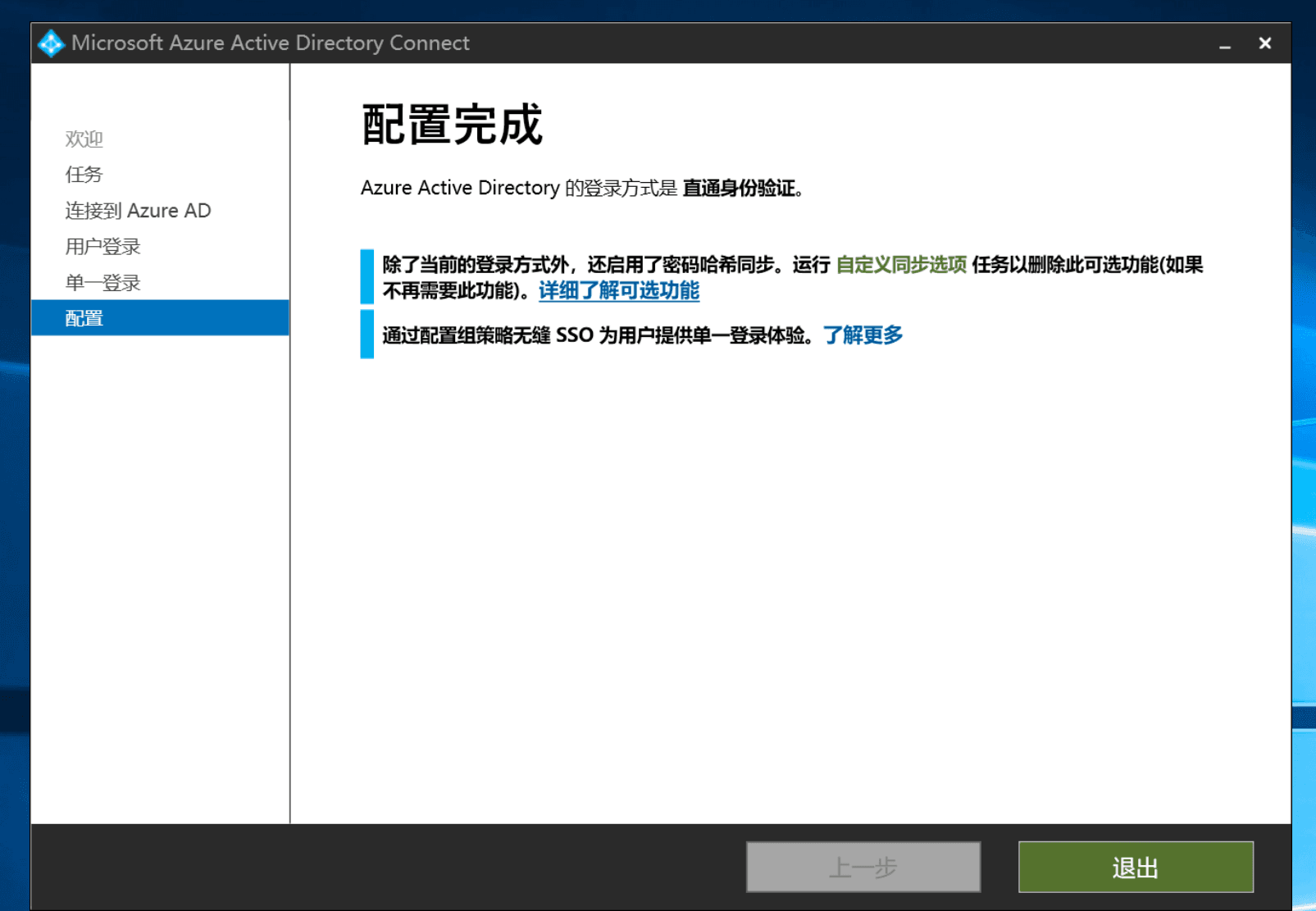
Task: Click the bold 直通身份验证 text
Action: 739,189
